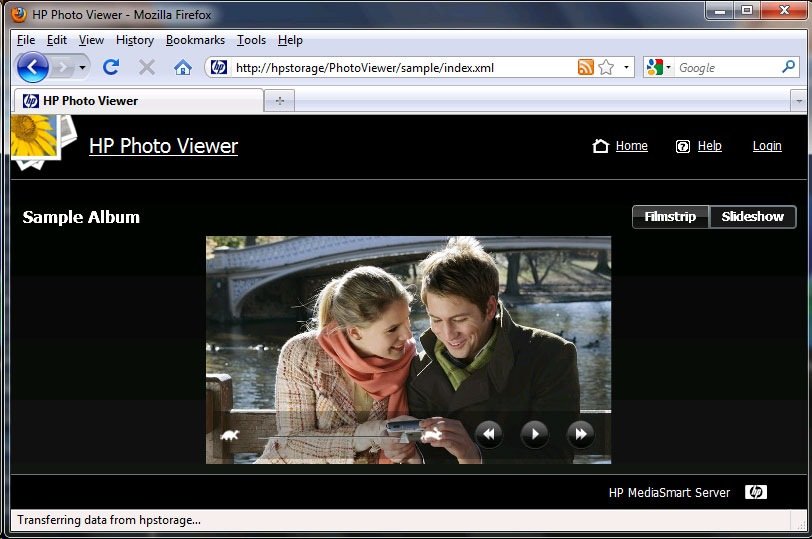812x539 pixels.
Task: Minimize the Firefox window
Action: [x=719, y=10]
